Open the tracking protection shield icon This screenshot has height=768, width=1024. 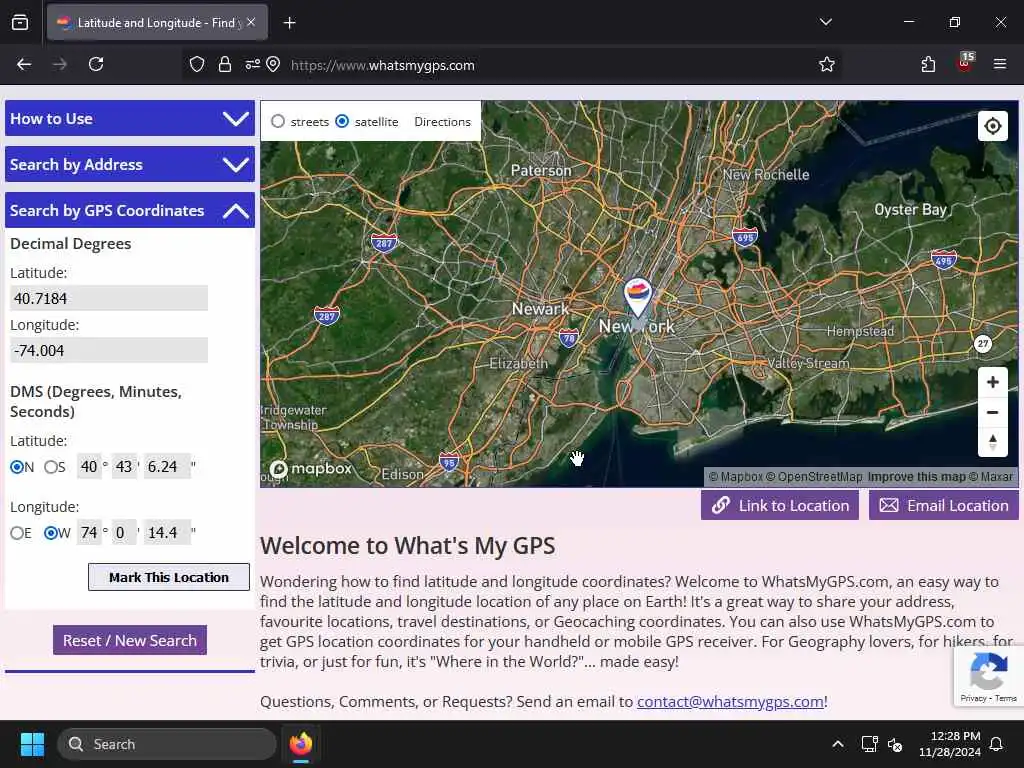click(x=197, y=65)
